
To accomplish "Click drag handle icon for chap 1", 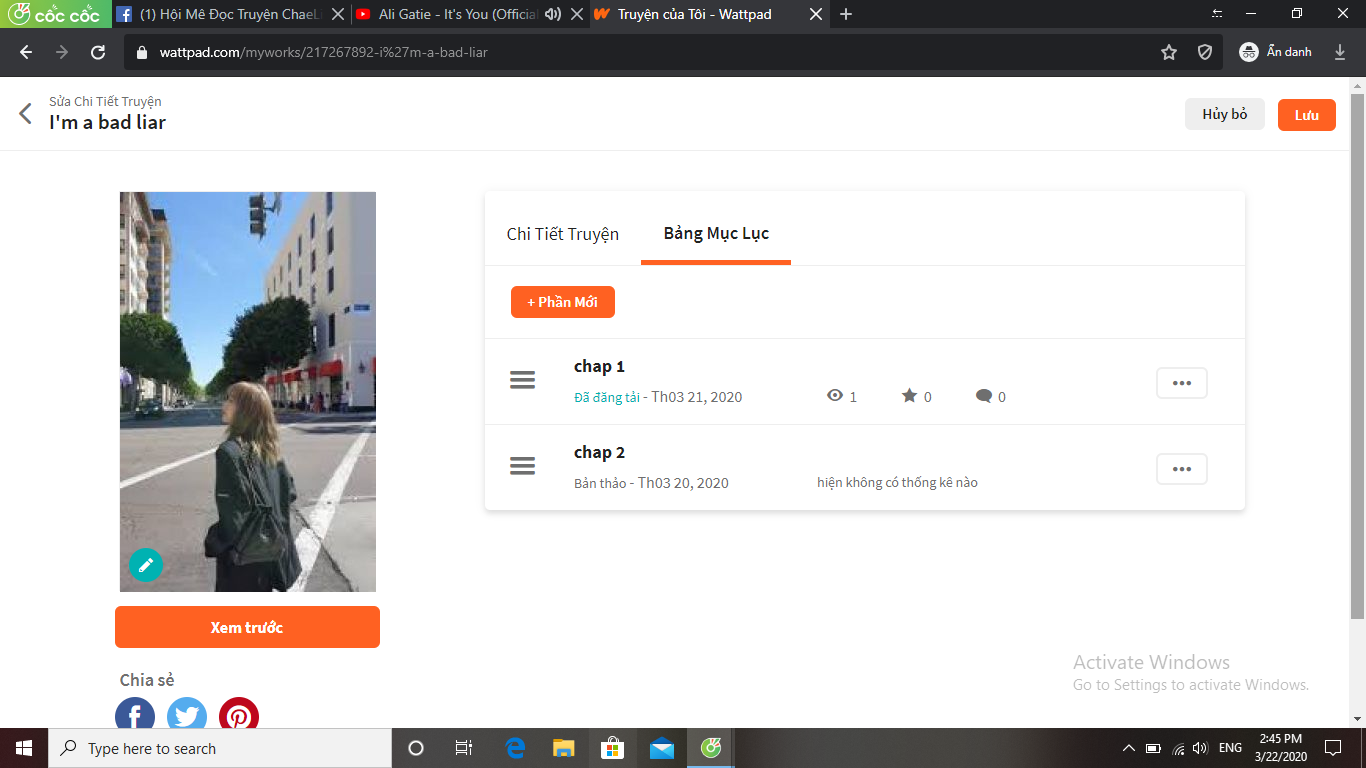I will coord(522,381).
